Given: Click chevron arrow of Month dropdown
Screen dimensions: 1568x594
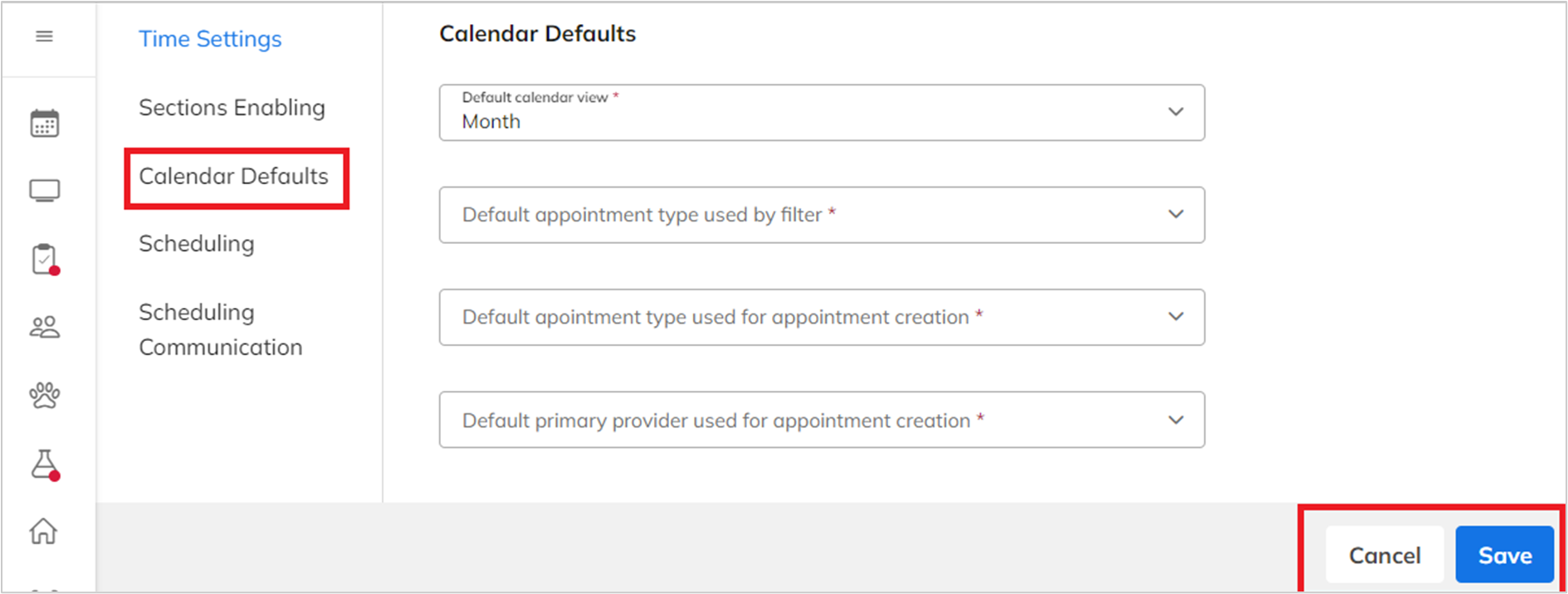Looking at the screenshot, I should coord(1176,111).
